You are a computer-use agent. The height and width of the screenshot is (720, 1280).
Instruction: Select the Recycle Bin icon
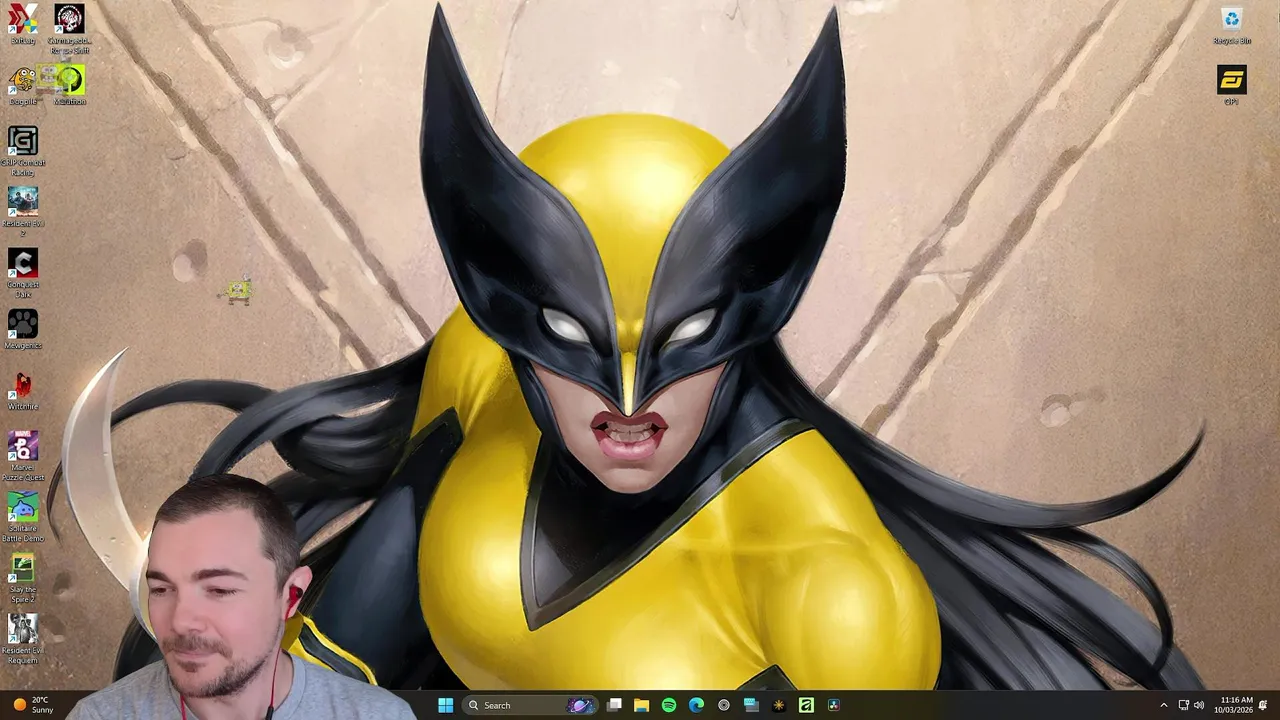pyautogui.click(x=1231, y=26)
